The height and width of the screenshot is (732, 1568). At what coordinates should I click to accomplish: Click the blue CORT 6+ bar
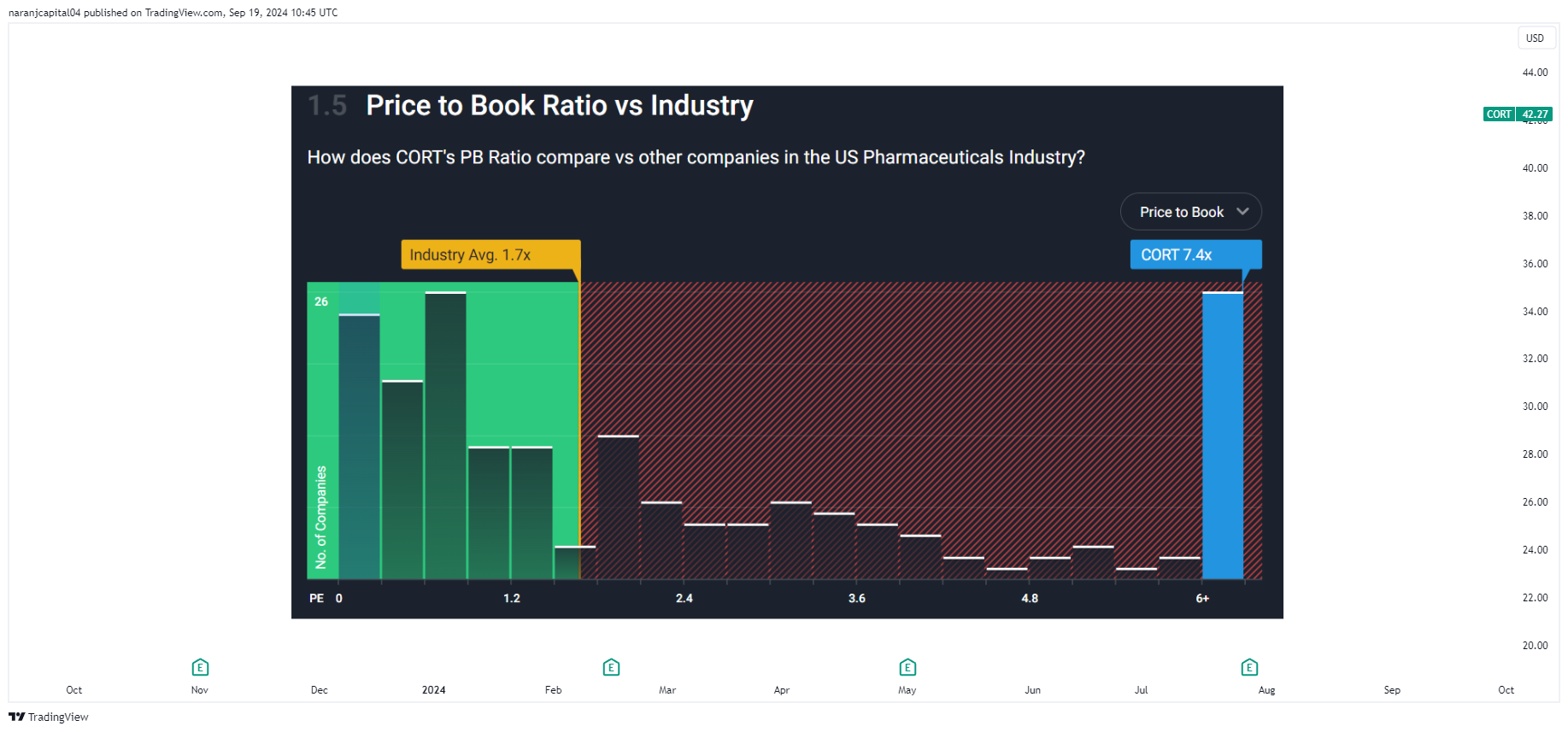tap(1223, 436)
